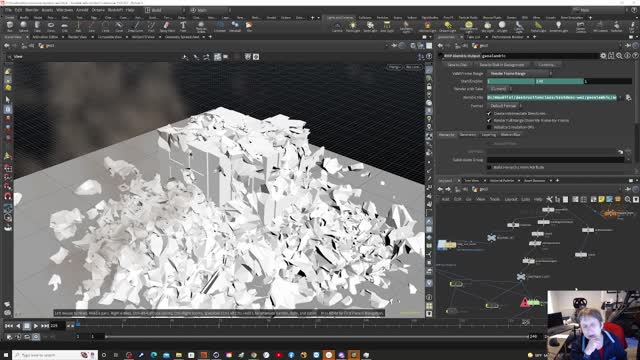Add a Sky Light from the shelf
The height and width of the screenshot is (360, 640).
click(487, 27)
